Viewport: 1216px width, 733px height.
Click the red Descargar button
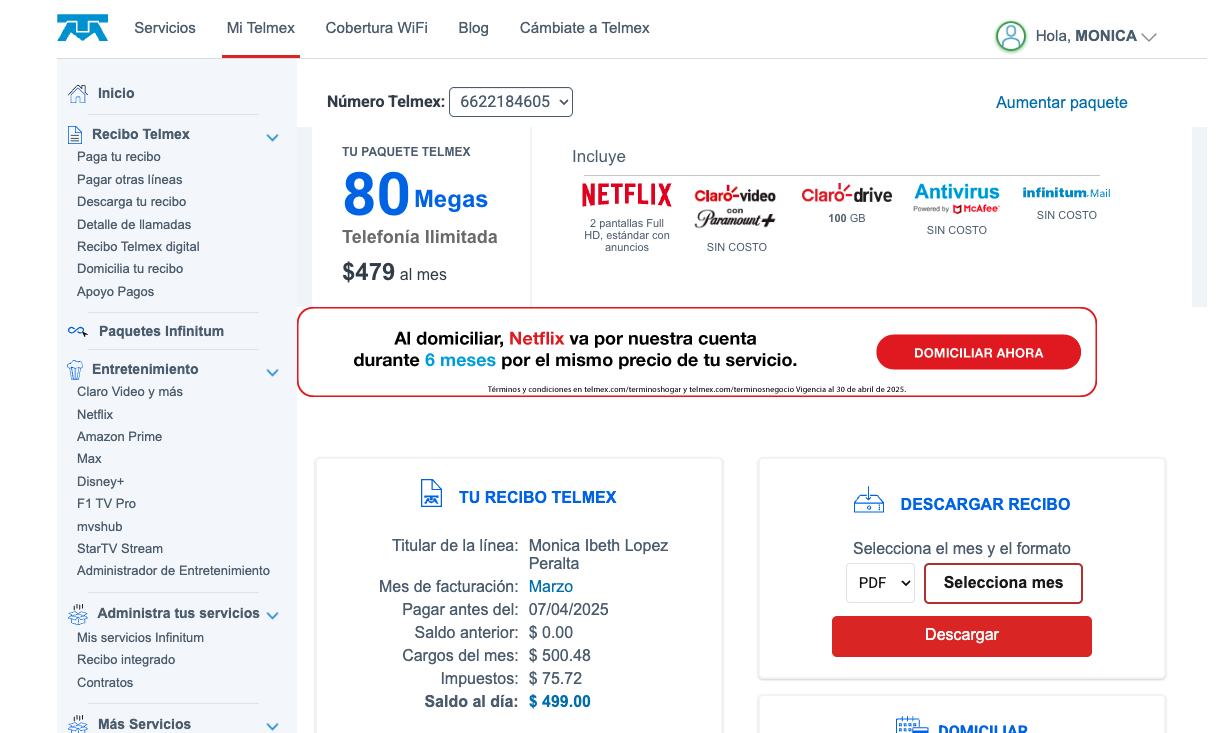click(962, 635)
